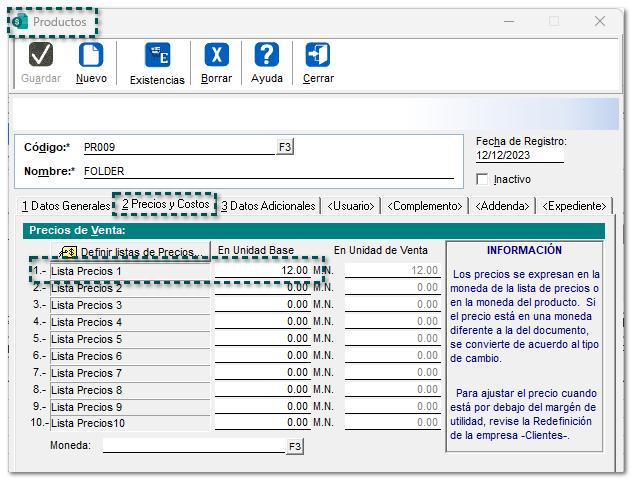The width and height of the screenshot is (633, 481).
Task: Create a new product with Nuevo
Action: (x=91, y=56)
